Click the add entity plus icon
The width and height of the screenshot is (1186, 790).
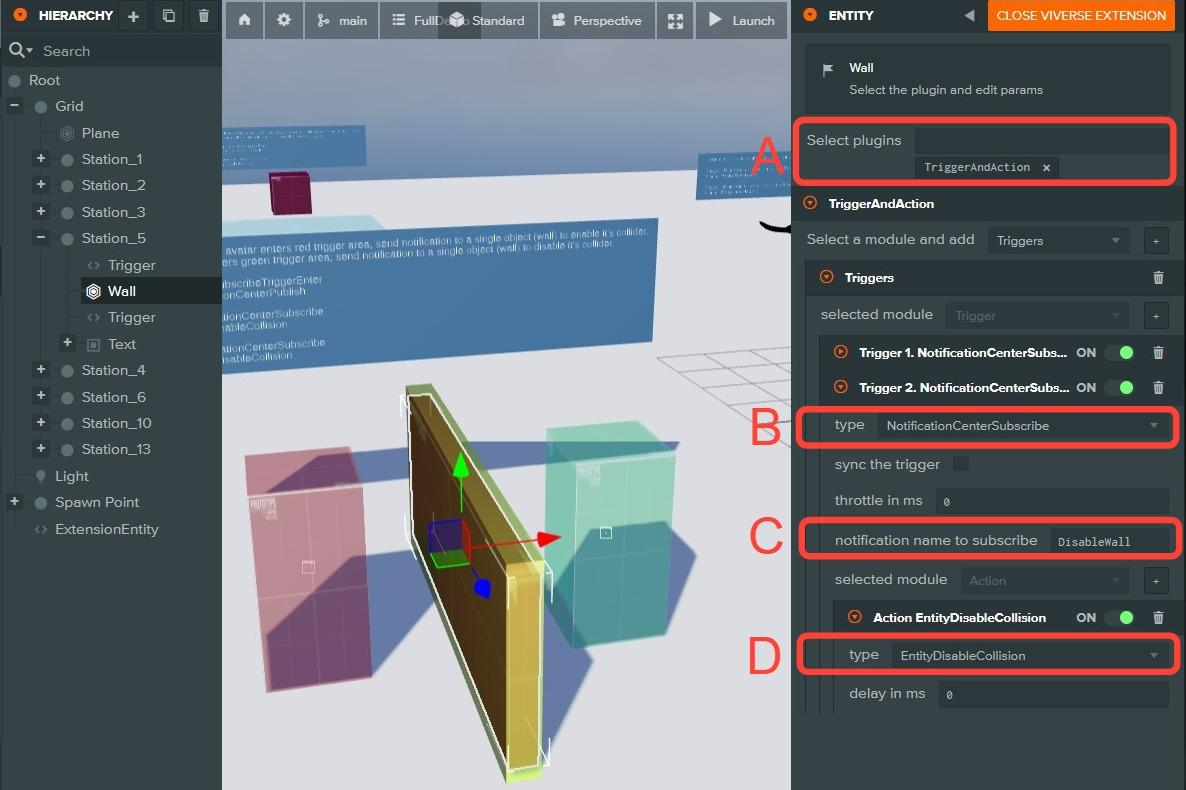click(x=134, y=16)
